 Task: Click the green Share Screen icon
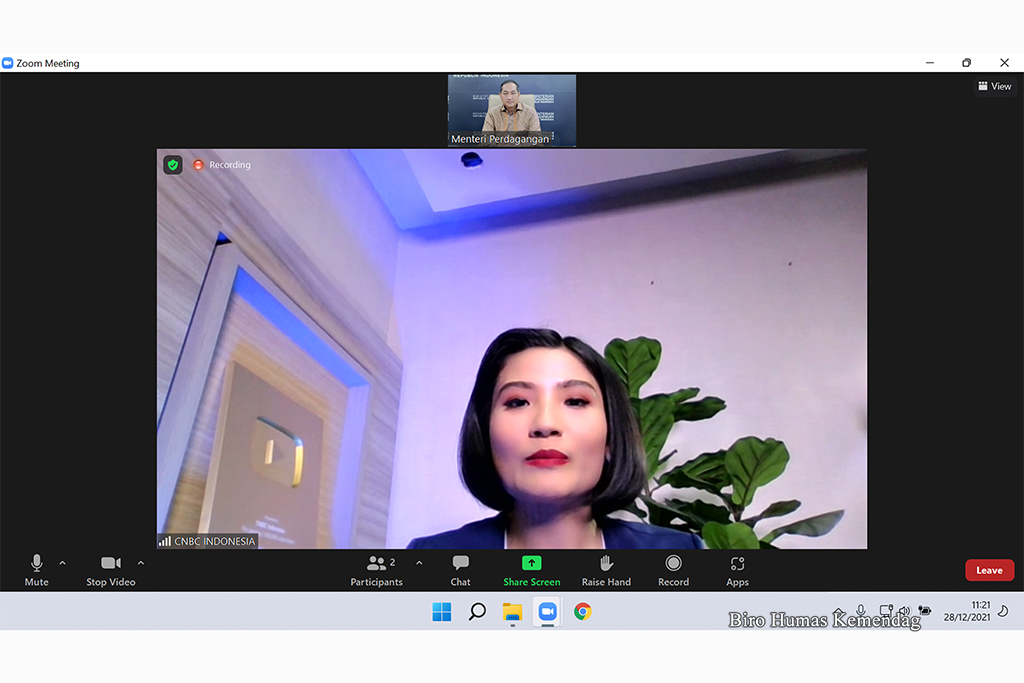[x=531, y=564]
